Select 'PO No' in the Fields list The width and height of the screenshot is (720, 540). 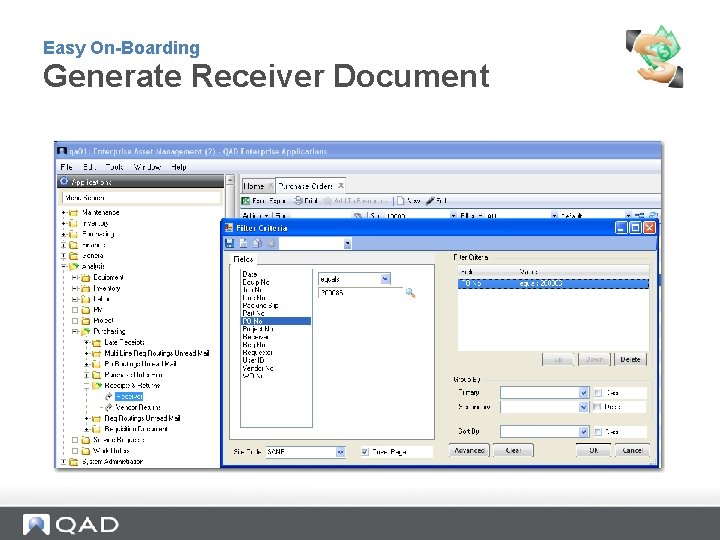pyautogui.click(x=276, y=321)
